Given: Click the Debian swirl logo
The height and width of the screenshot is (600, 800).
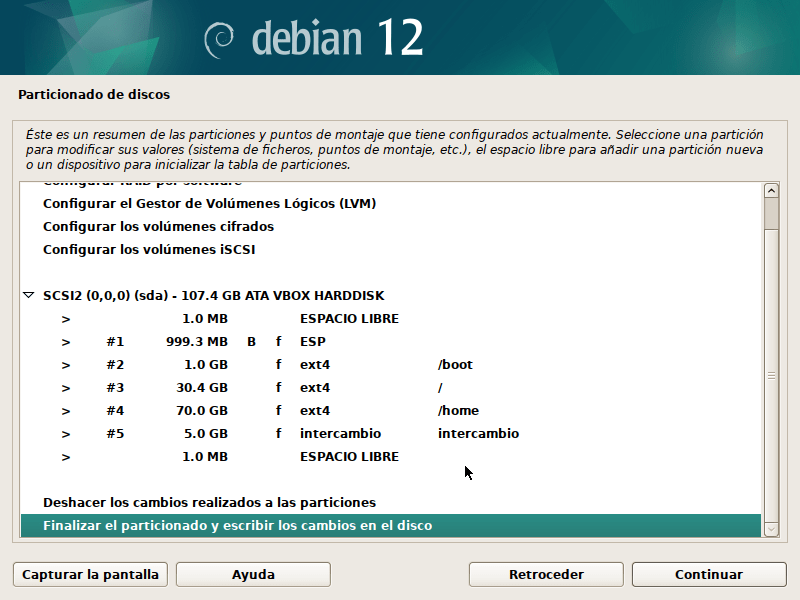Looking at the screenshot, I should click(x=219, y=40).
